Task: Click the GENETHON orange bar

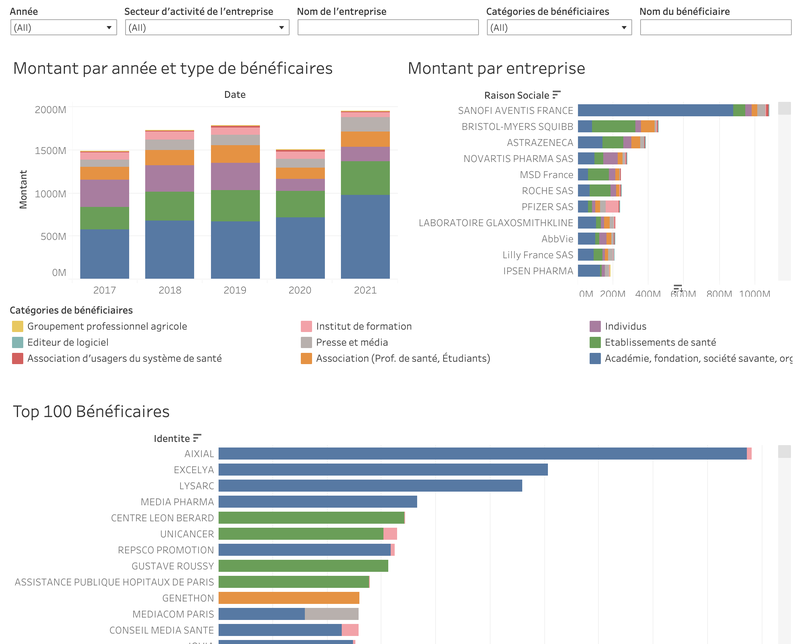Action: 288,598
